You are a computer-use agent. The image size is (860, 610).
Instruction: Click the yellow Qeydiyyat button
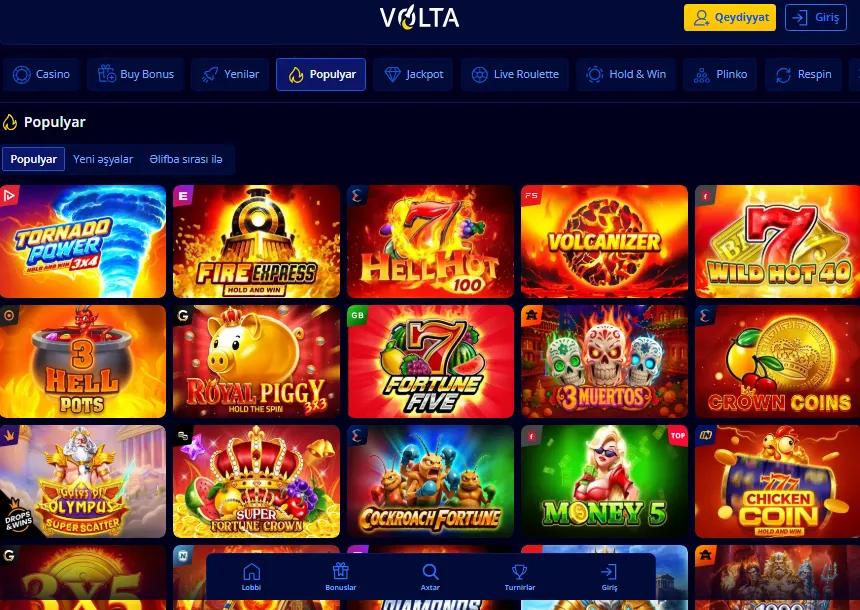(729, 18)
